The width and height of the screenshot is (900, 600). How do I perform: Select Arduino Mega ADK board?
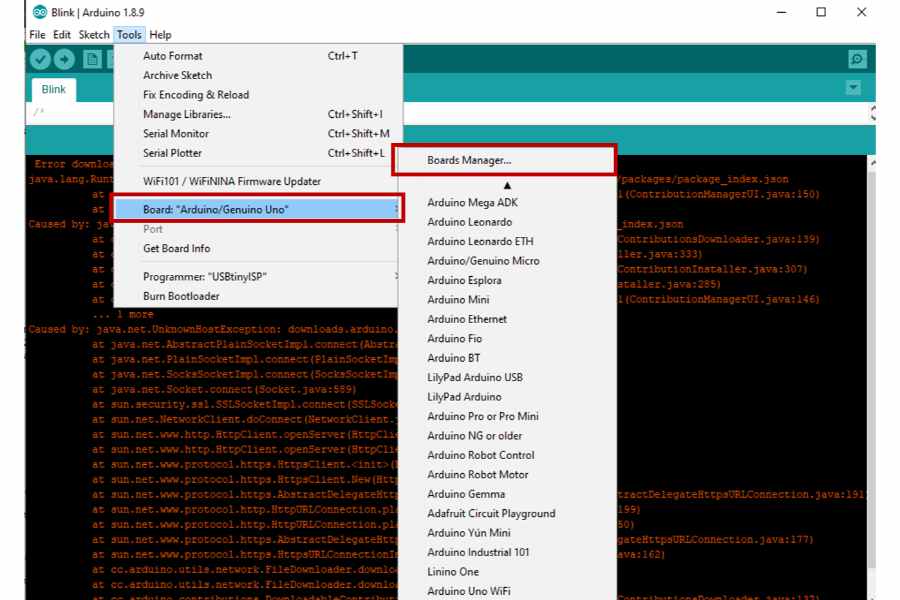pos(507,203)
